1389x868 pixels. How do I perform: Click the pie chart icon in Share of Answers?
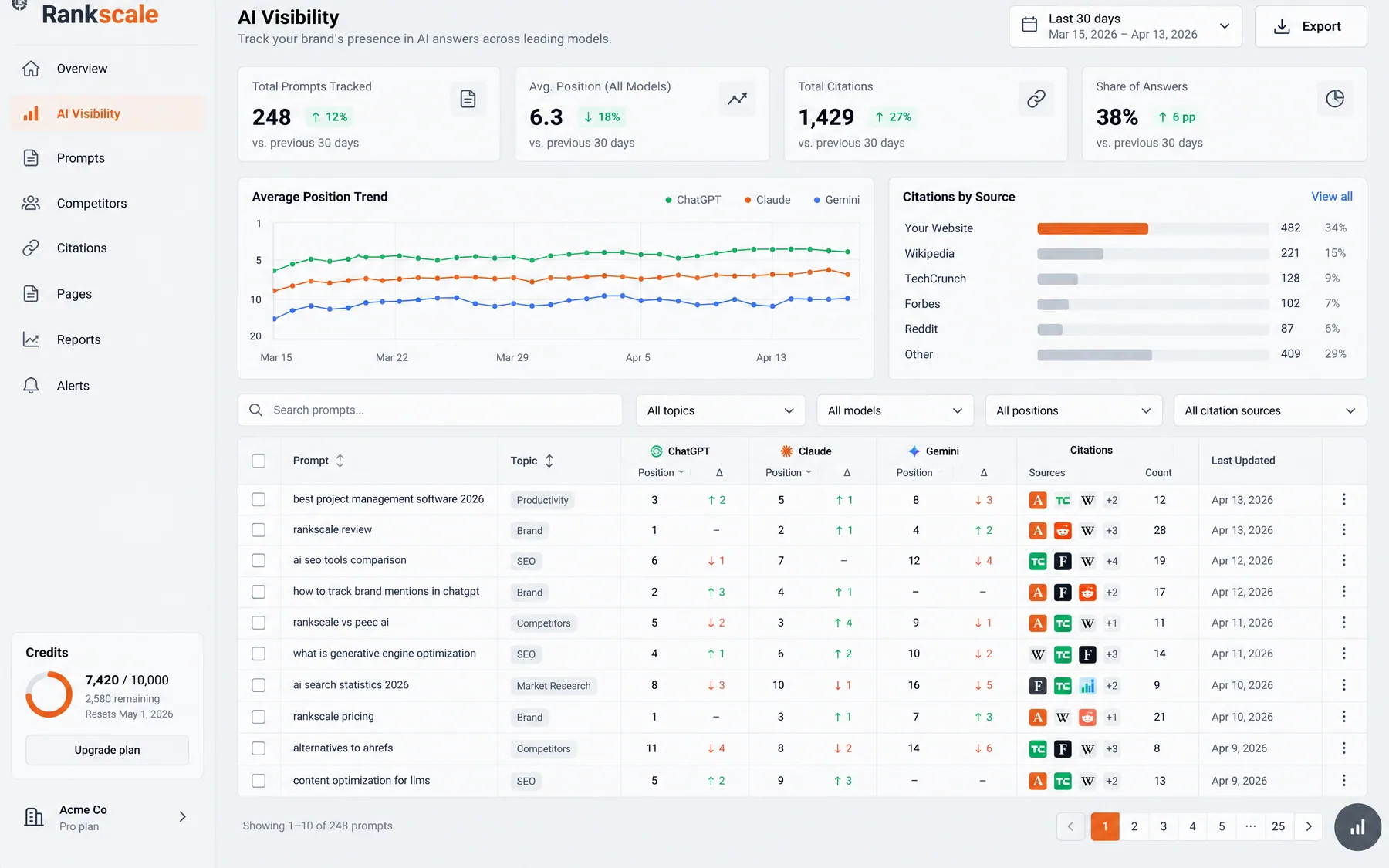(1334, 99)
